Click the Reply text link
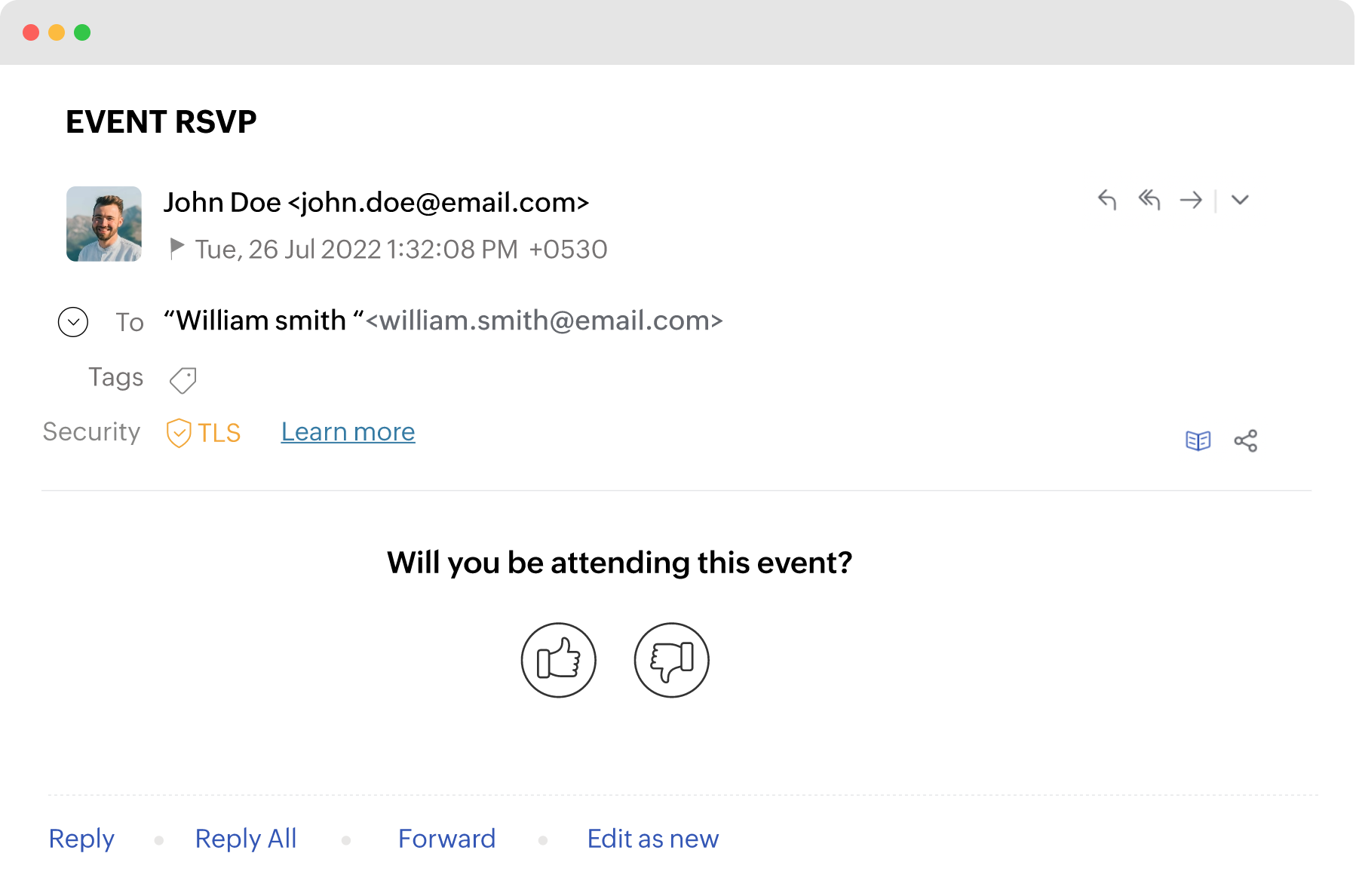Screen dimensions: 1356x896 tap(81, 839)
